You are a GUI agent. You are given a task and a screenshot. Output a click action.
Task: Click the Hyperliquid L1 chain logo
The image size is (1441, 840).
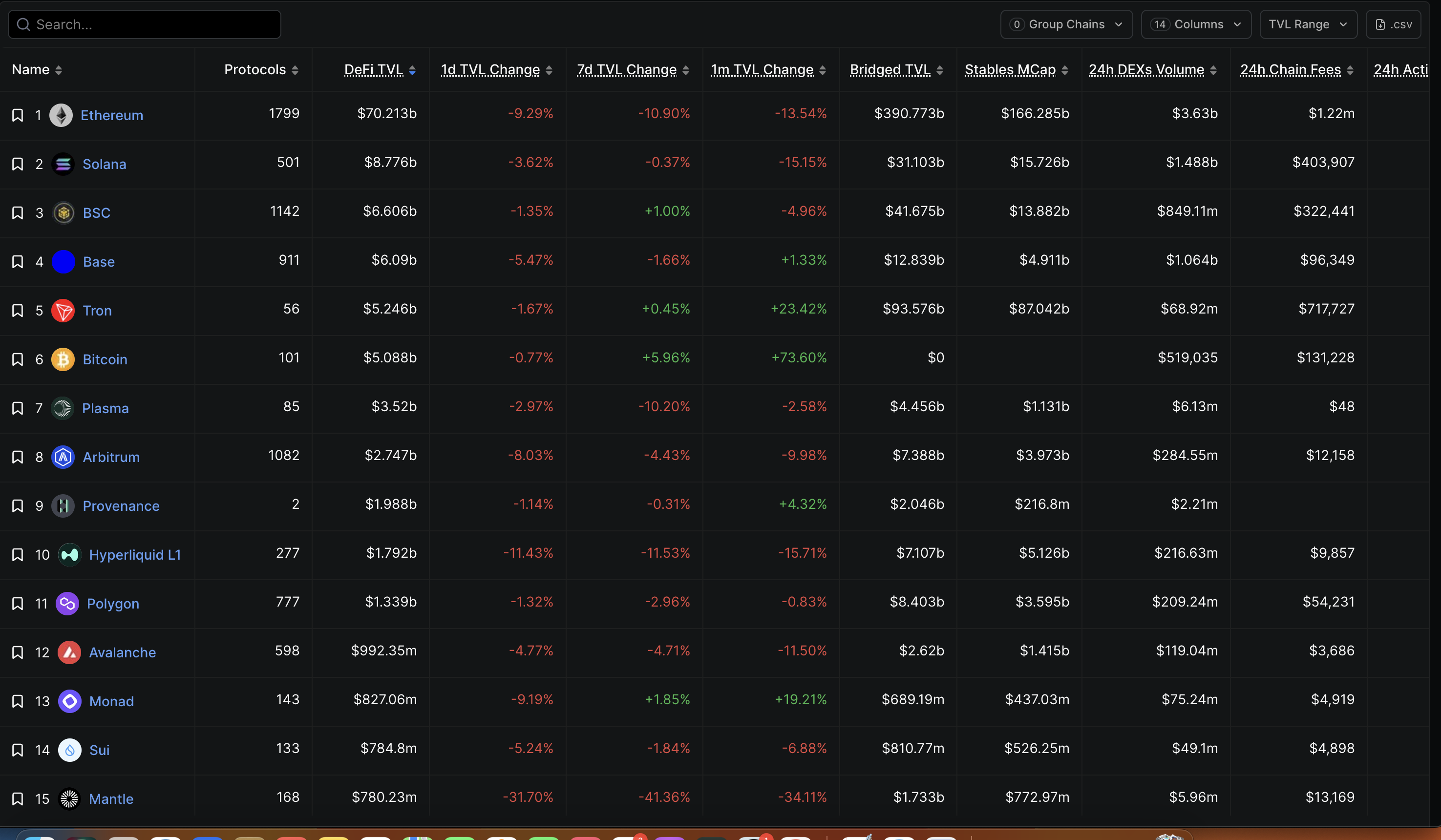68,554
